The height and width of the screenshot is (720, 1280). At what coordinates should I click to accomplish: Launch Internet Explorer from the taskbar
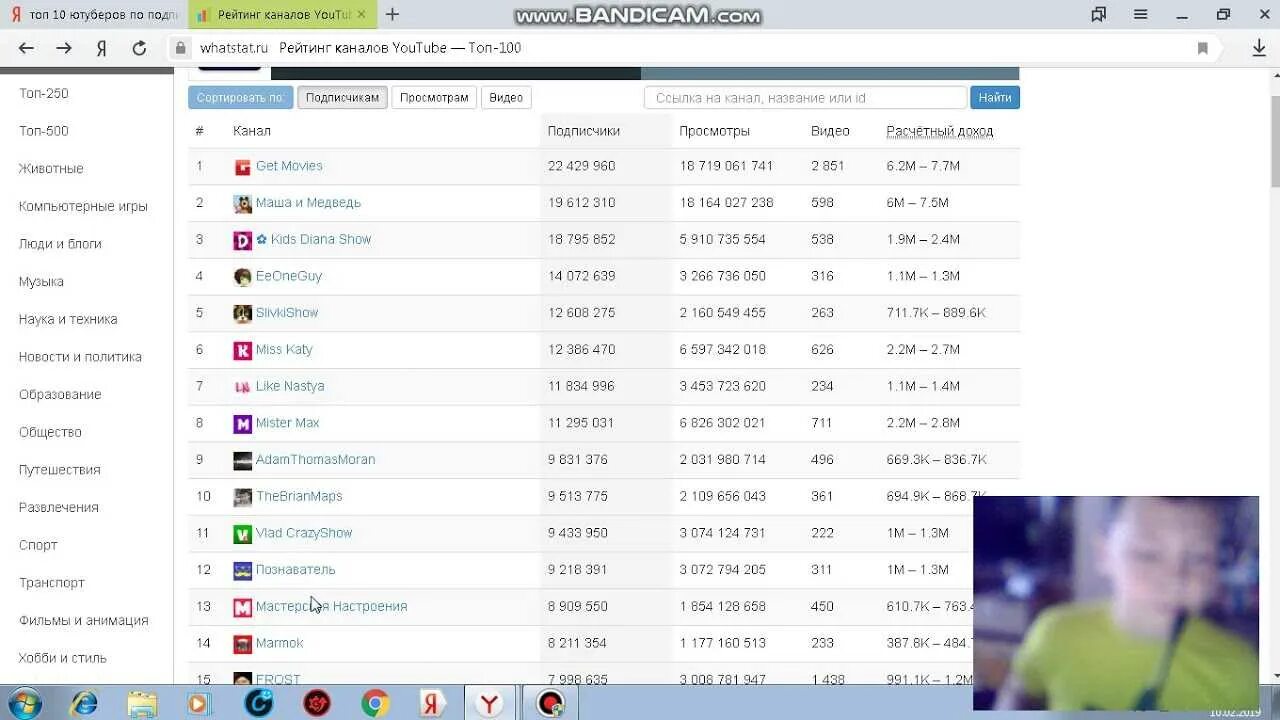(84, 703)
